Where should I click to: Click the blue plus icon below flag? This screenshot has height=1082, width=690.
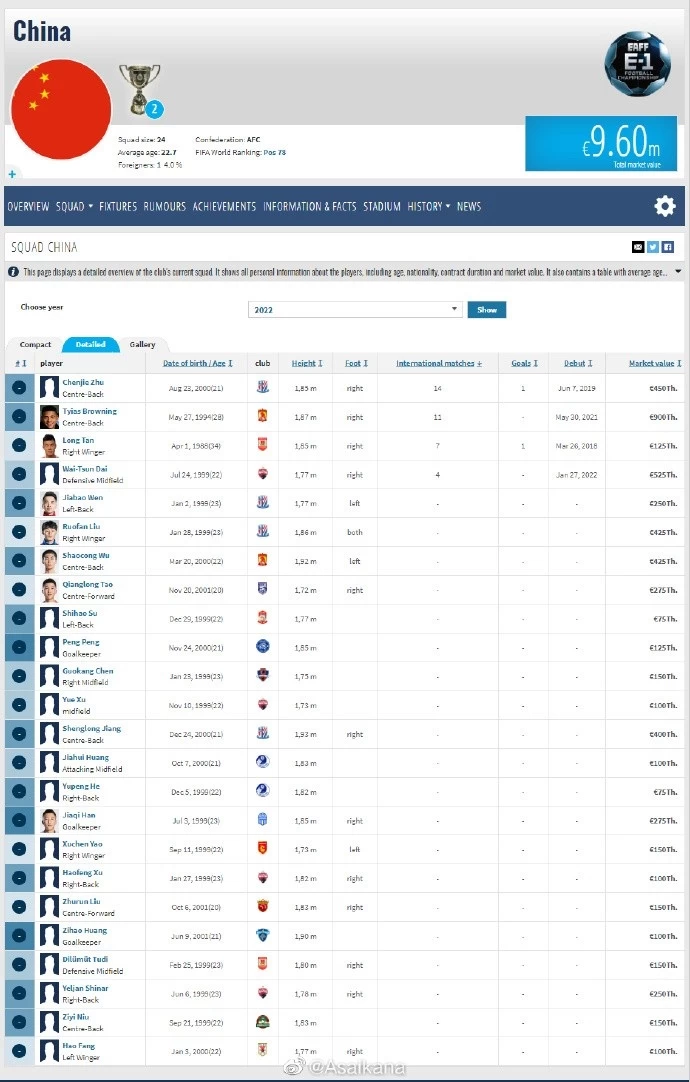(x=12, y=175)
